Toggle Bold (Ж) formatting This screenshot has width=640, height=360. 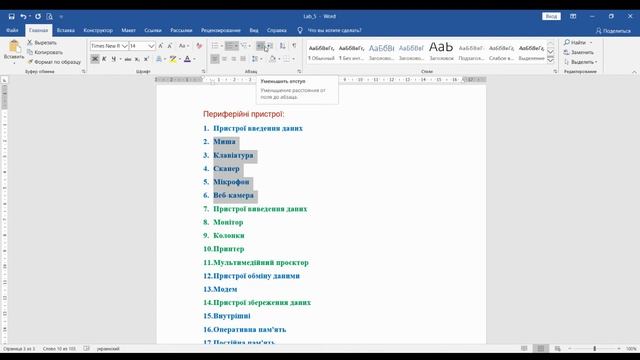point(95,59)
